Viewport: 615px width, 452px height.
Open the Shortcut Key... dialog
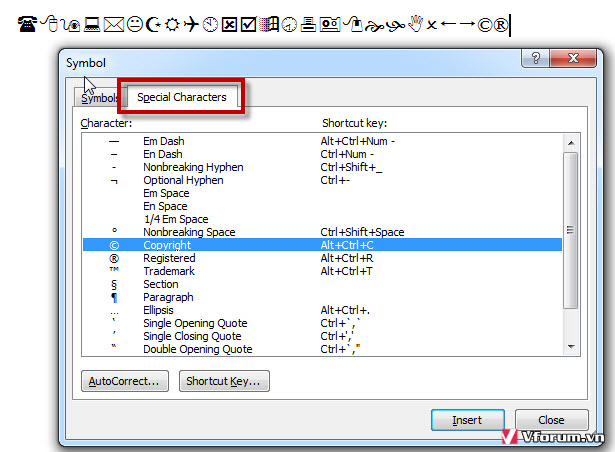[x=224, y=381]
